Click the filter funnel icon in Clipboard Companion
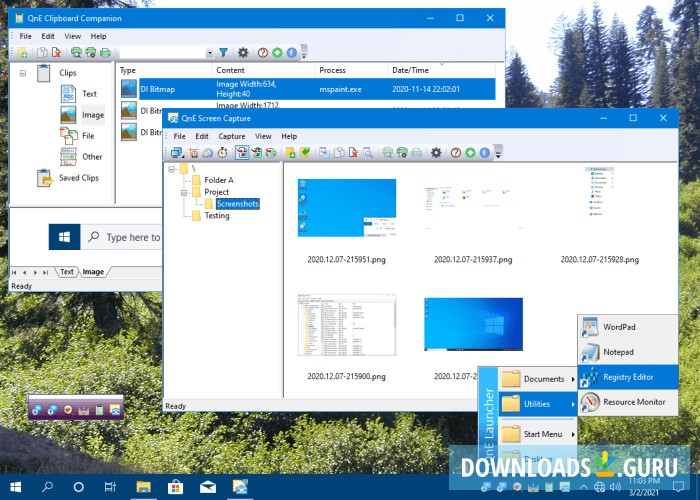The width and height of the screenshot is (700, 500). pos(224,52)
